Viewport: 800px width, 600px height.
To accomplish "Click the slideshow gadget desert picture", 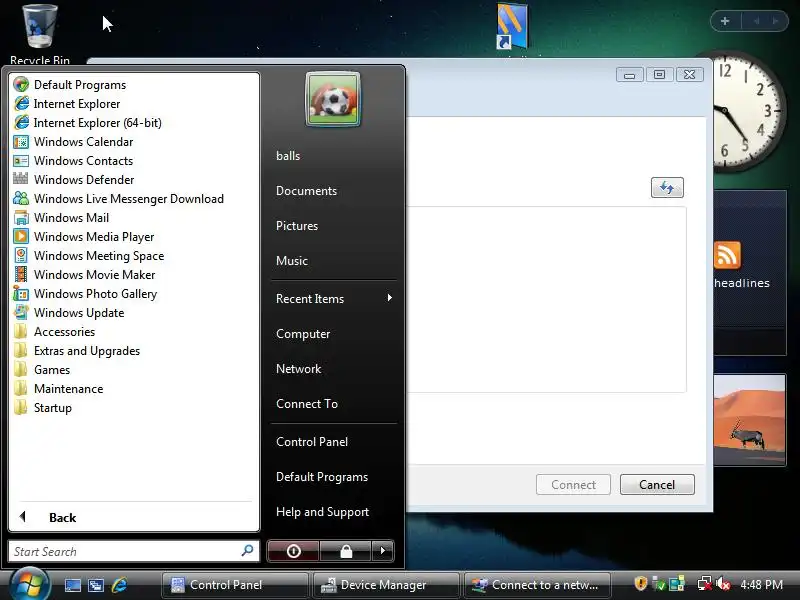I will pyautogui.click(x=749, y=419).
